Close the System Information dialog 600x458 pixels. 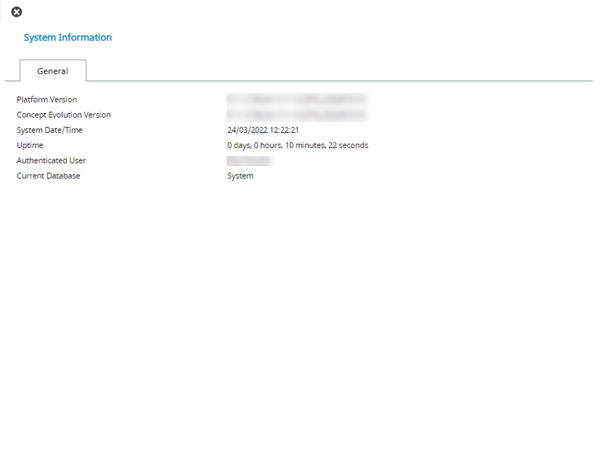tap(16, 12)
